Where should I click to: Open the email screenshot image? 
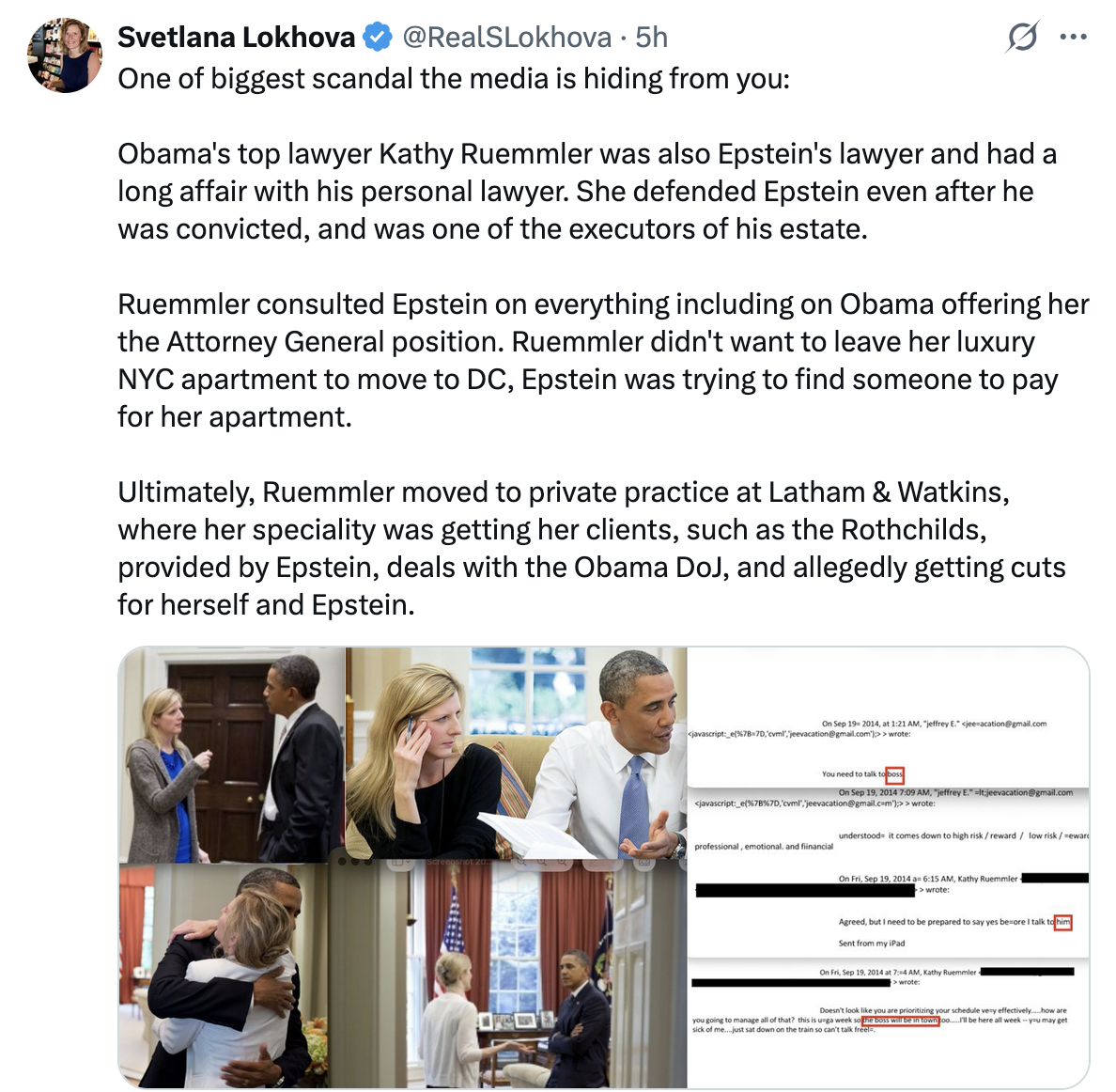pyautogui.click(x=889, y=867)
